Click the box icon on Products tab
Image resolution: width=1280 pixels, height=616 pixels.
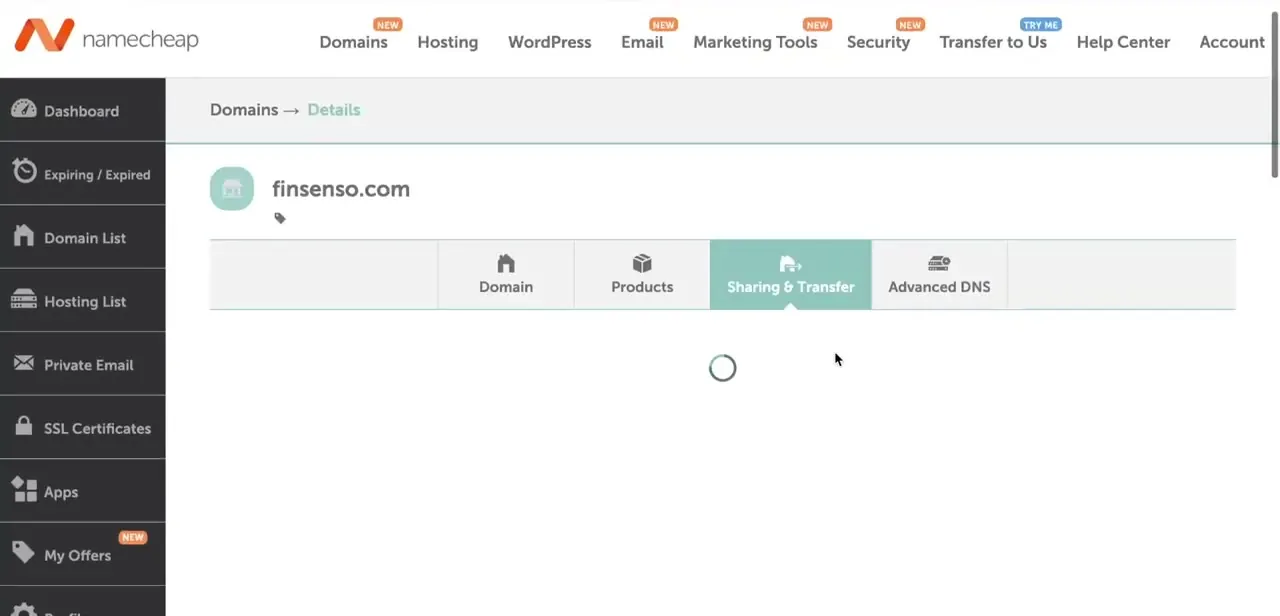642,264
